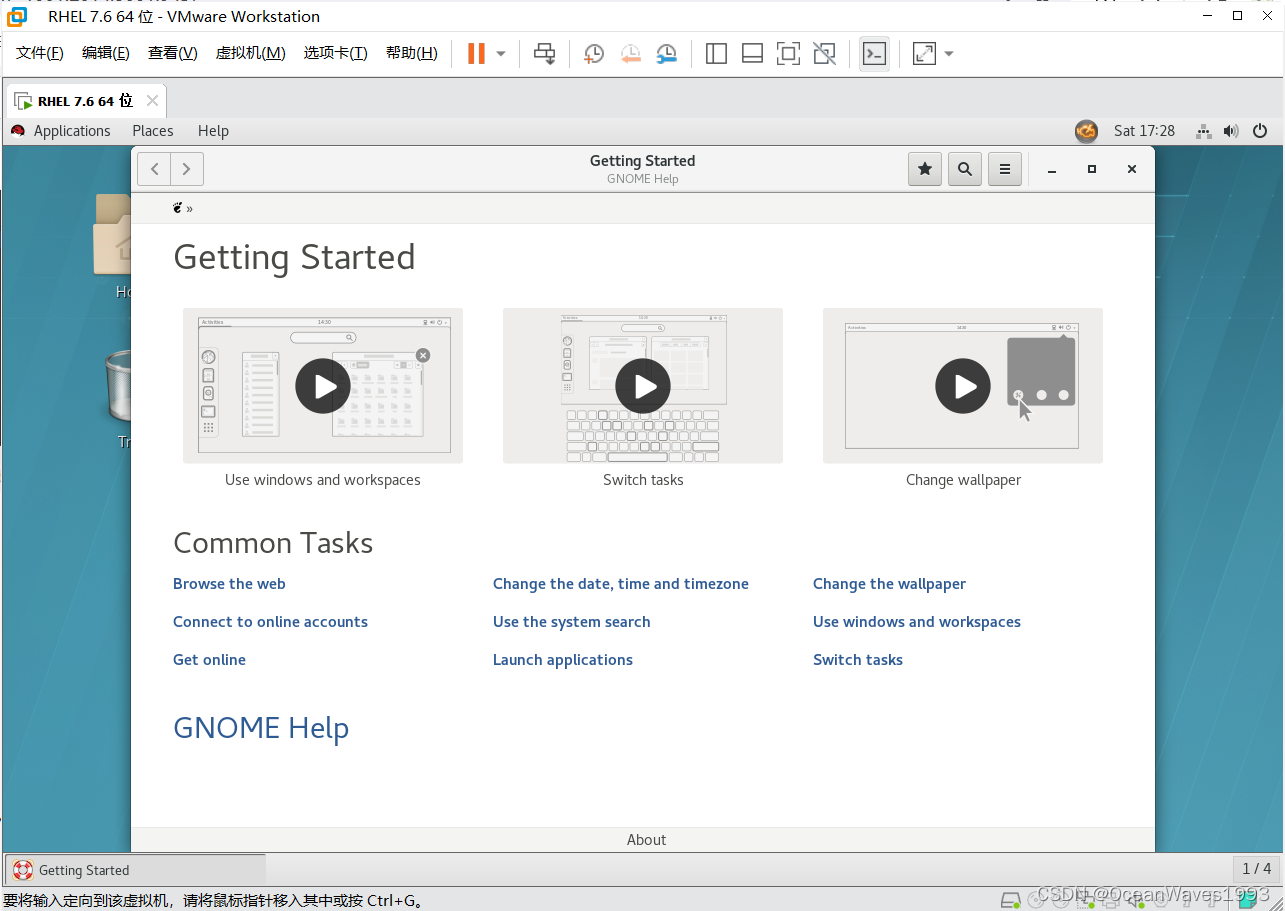
Task: Revert to snapshot using the orange clock icon
Action: [630, 54]
